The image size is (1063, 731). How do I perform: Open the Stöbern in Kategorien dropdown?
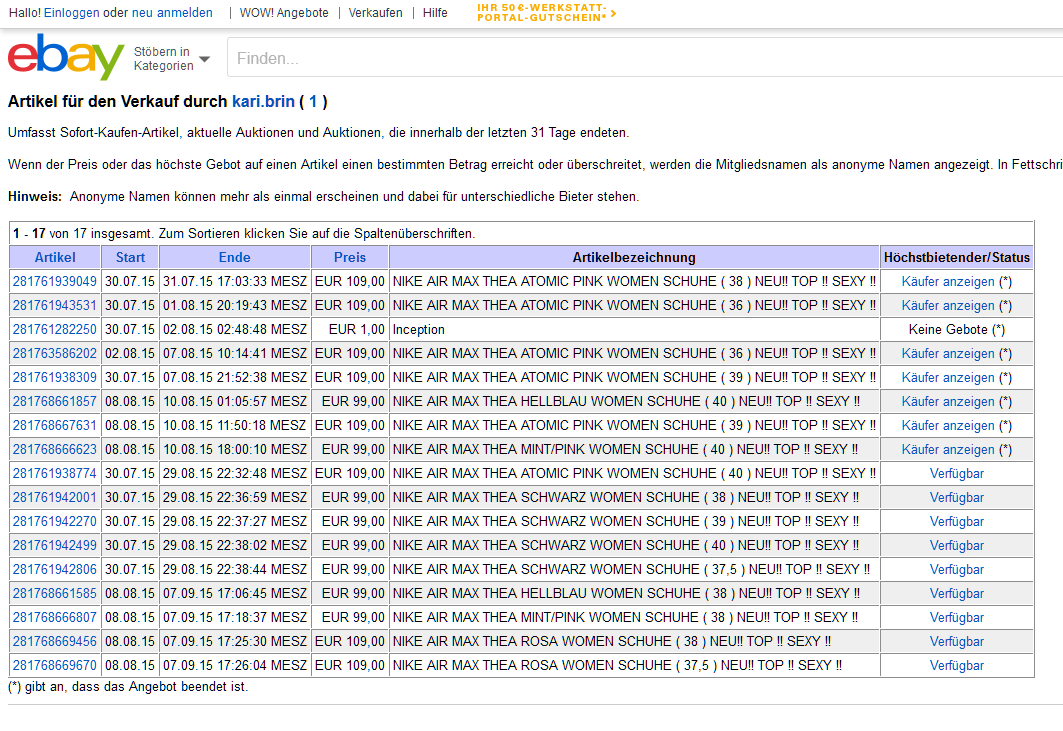(x=171, y=59)
